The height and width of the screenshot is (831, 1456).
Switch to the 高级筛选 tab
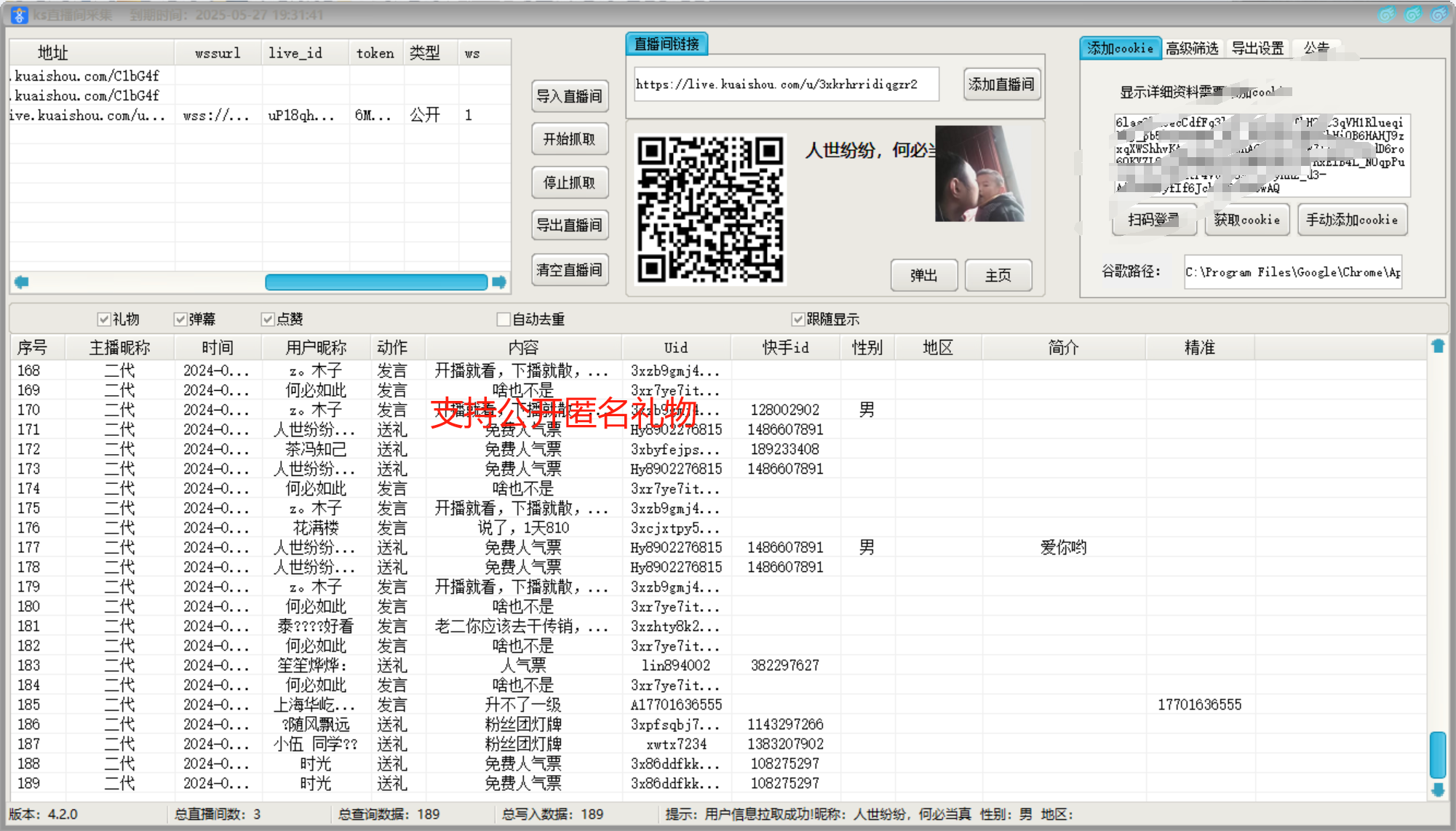pos(1192,48)
